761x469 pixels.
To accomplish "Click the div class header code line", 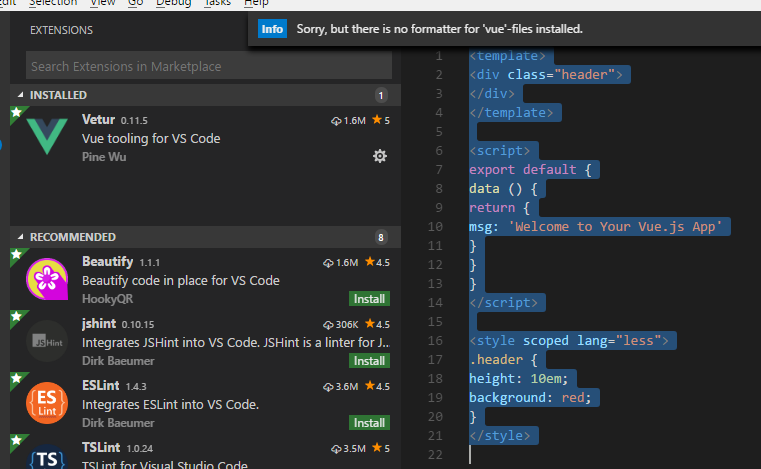I will [x=546, y=75].
